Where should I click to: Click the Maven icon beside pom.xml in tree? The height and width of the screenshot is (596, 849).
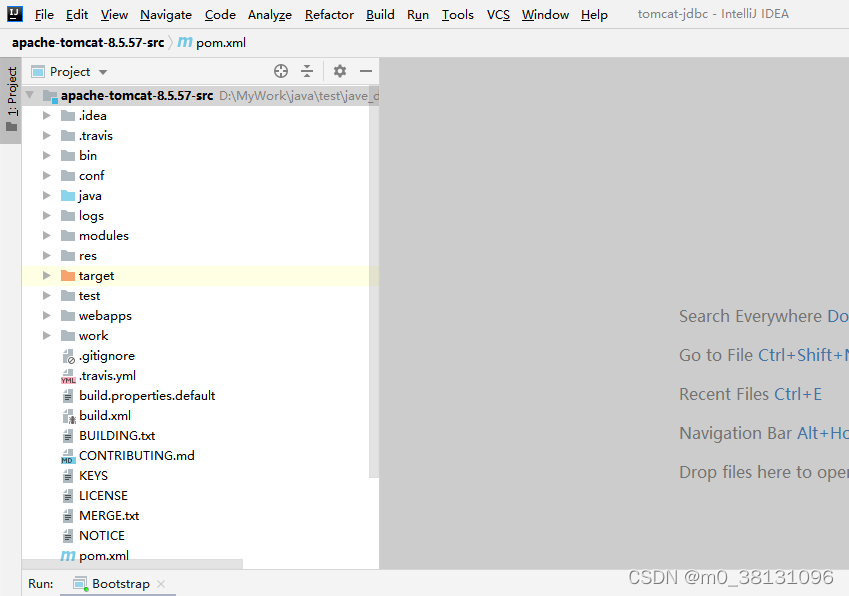tap(68, 555)
